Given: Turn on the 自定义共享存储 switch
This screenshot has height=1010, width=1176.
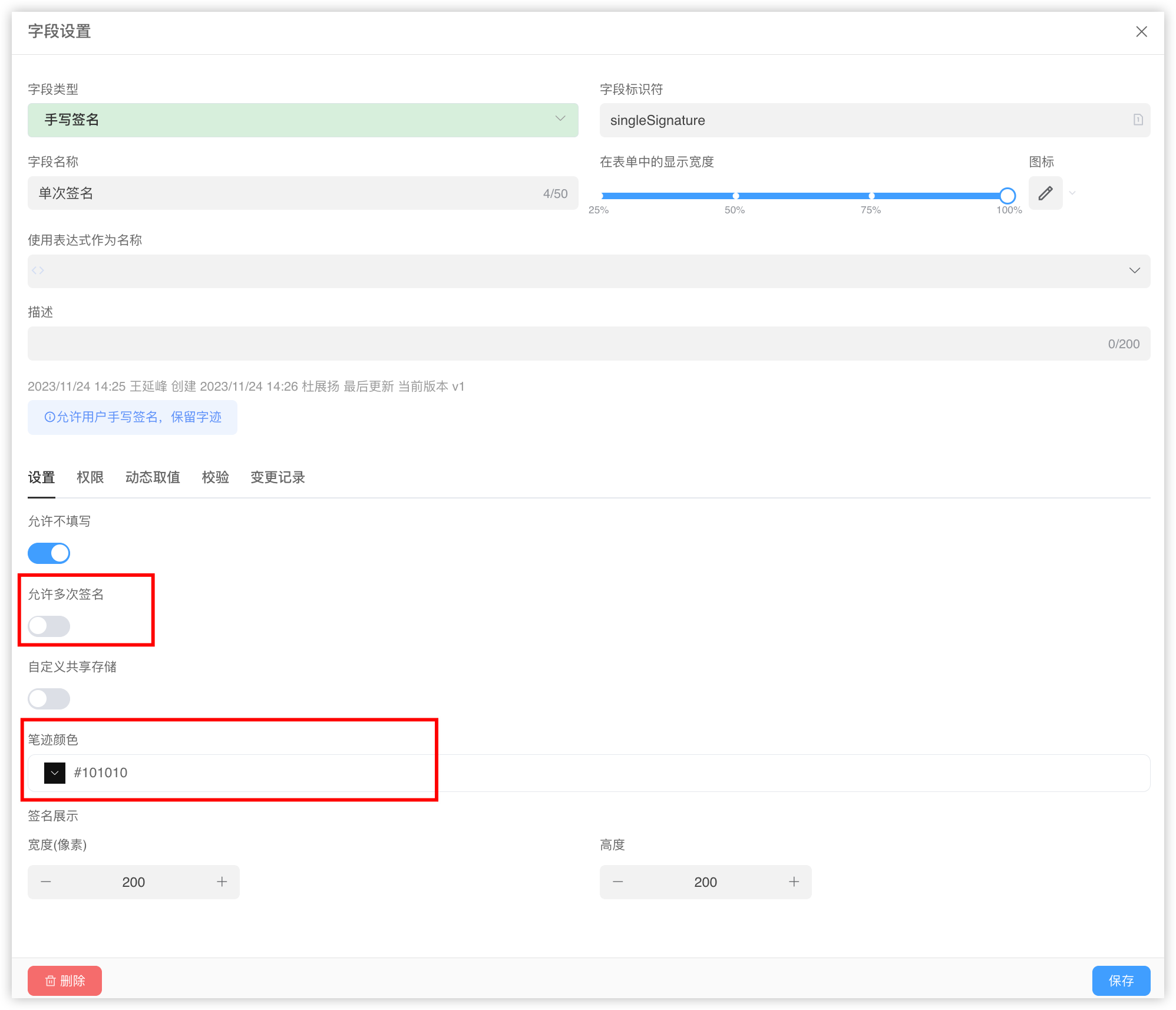Looking at the screenshot, I should (x=49, y=699).
